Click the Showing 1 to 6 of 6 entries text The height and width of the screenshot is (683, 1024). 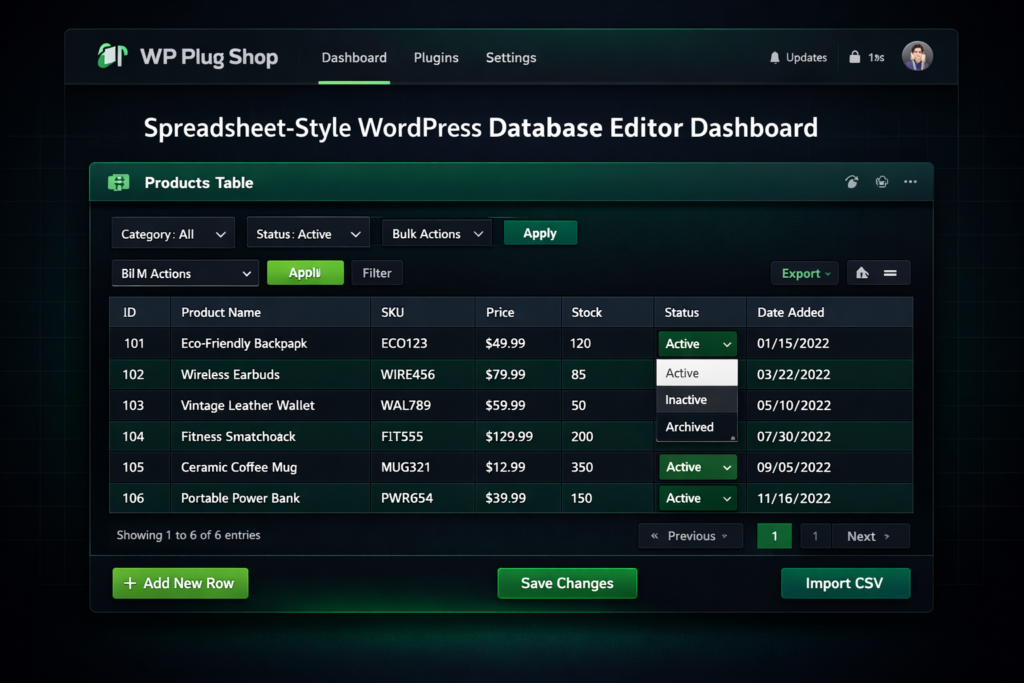[188, 535]
